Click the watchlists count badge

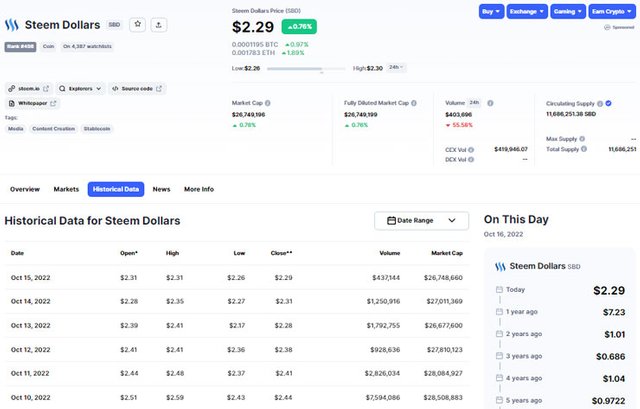pos(87,47)
